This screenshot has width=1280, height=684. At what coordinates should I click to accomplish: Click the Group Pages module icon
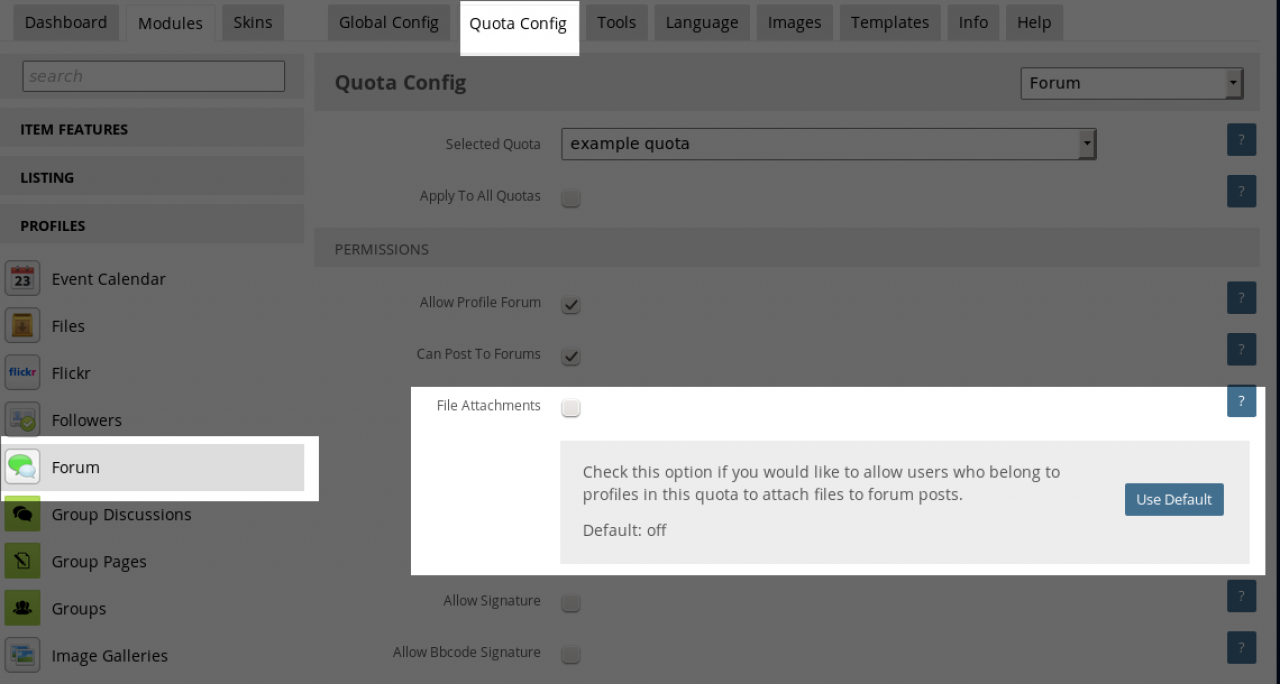23,561
